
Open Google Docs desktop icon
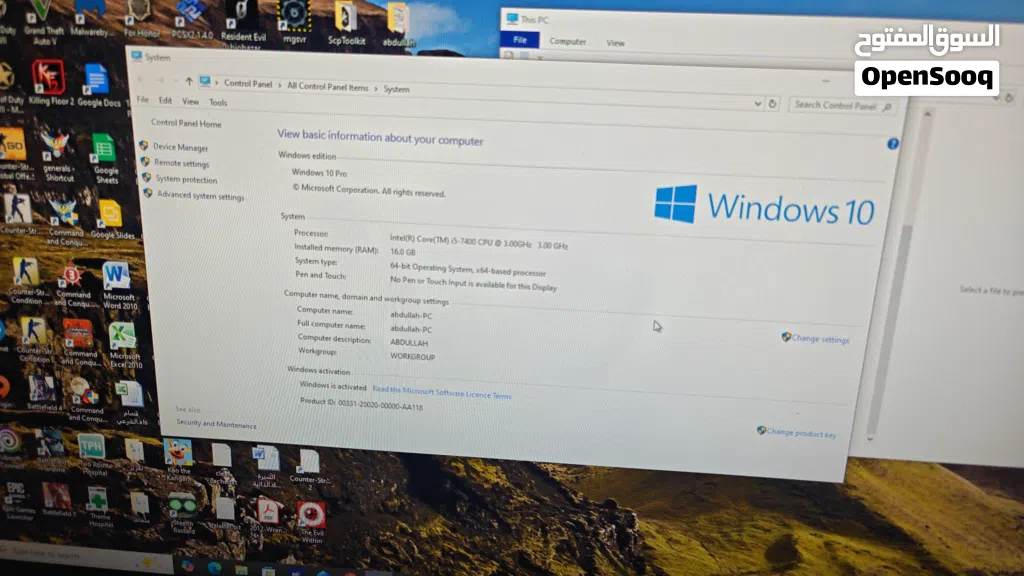point(97,86)
